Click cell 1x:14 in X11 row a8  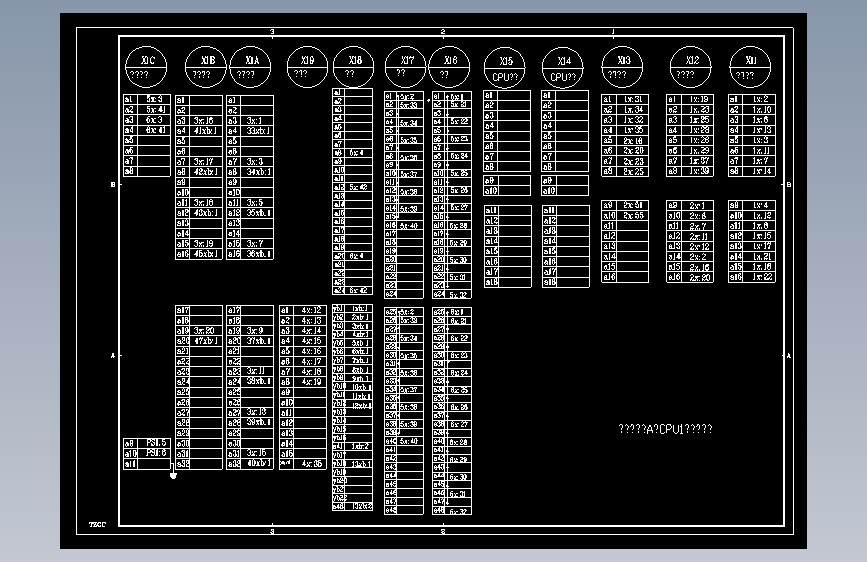pos(759,171)
